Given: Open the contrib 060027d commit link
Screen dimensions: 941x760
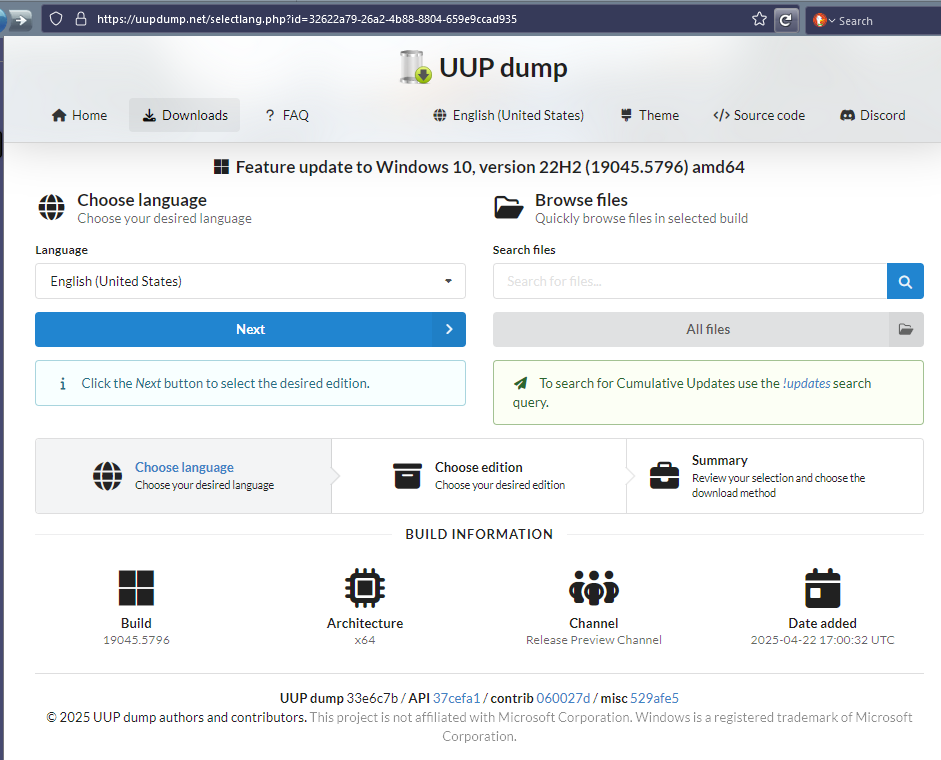Looking at the screenshot, I should coord(563,698).
